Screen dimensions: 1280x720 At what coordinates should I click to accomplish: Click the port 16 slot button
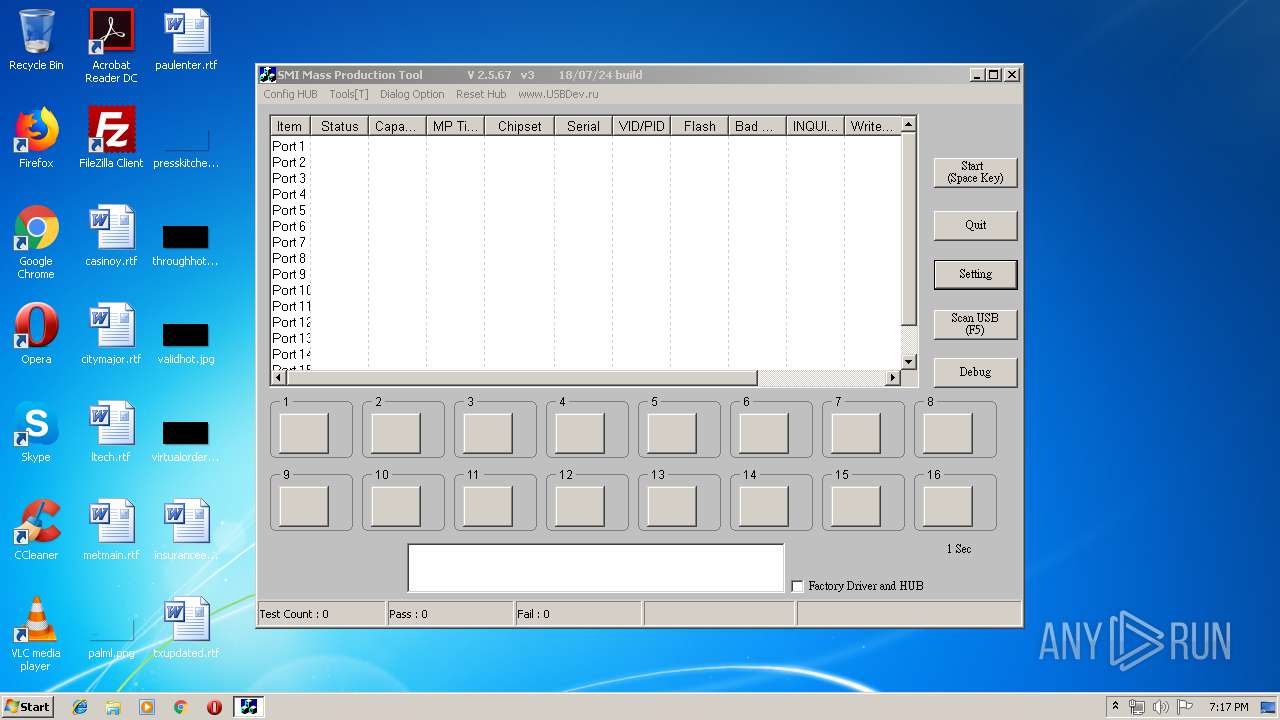coord(948,506)
